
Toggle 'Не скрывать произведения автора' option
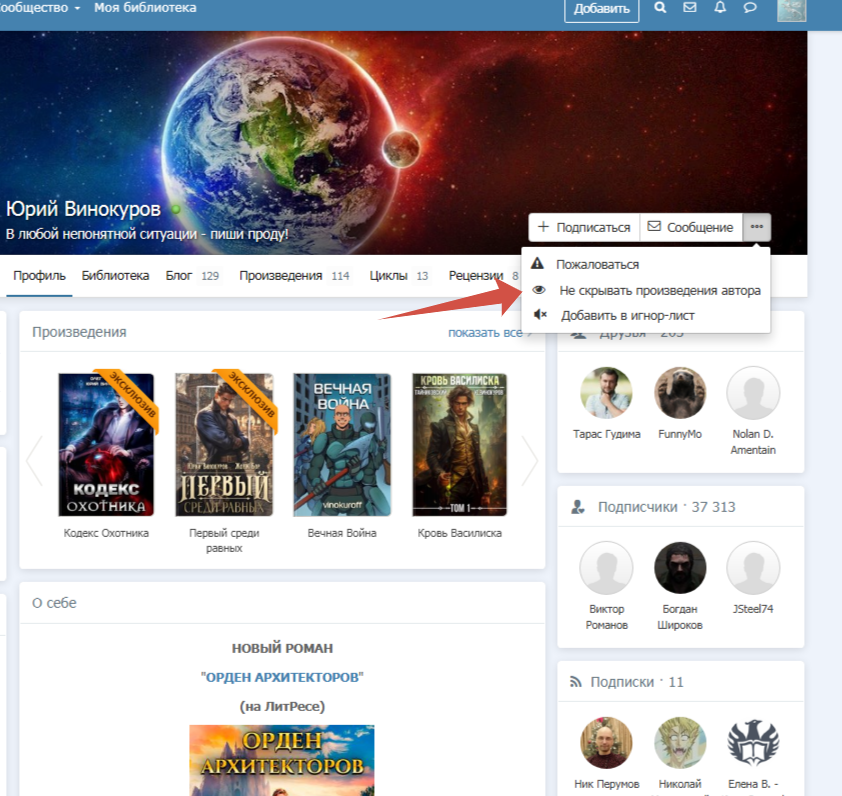(659, 290)
